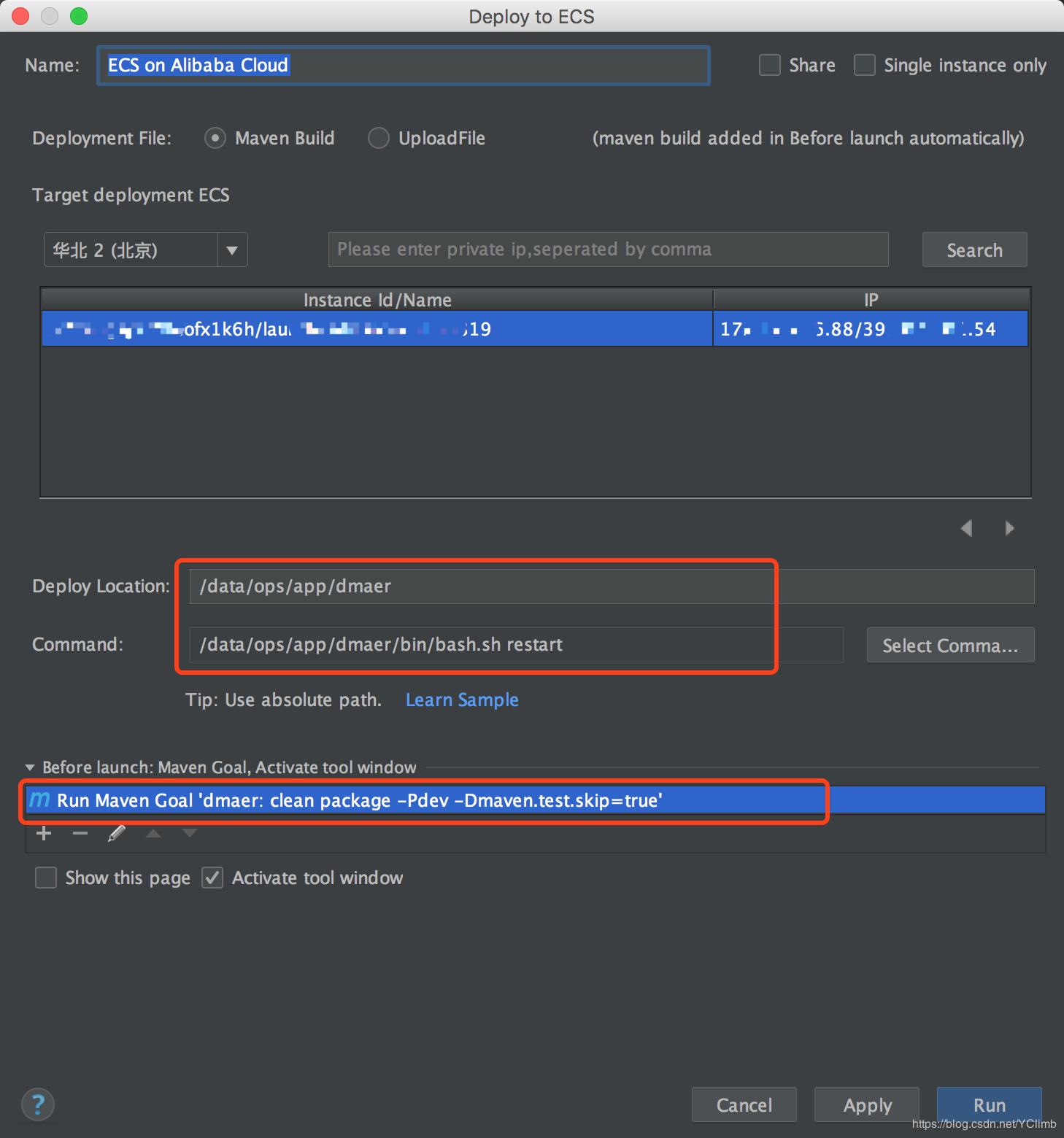Viewport: 1064px width, 1138px height.
Task: Open the Select Command dropdown button
Action: [949, 646]
